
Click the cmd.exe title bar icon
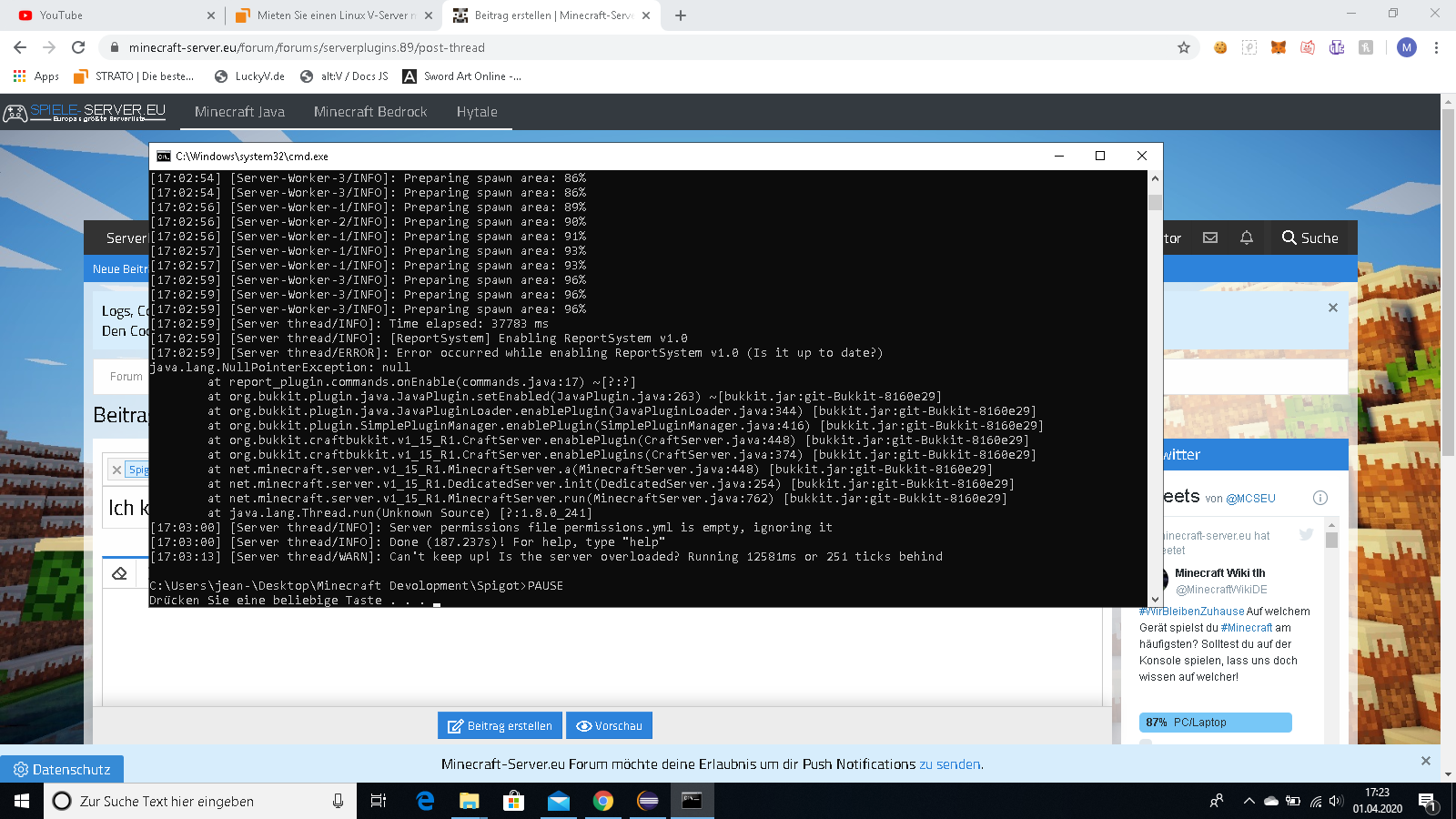[x=164, y=157]
